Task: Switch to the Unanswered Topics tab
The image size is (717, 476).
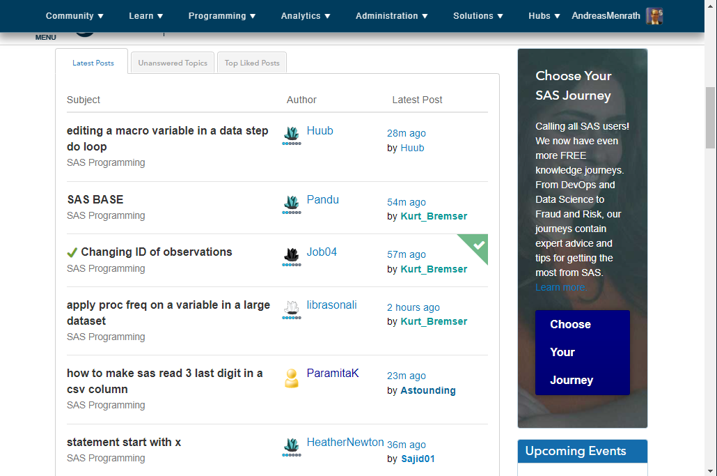Action: click(172, 63)
